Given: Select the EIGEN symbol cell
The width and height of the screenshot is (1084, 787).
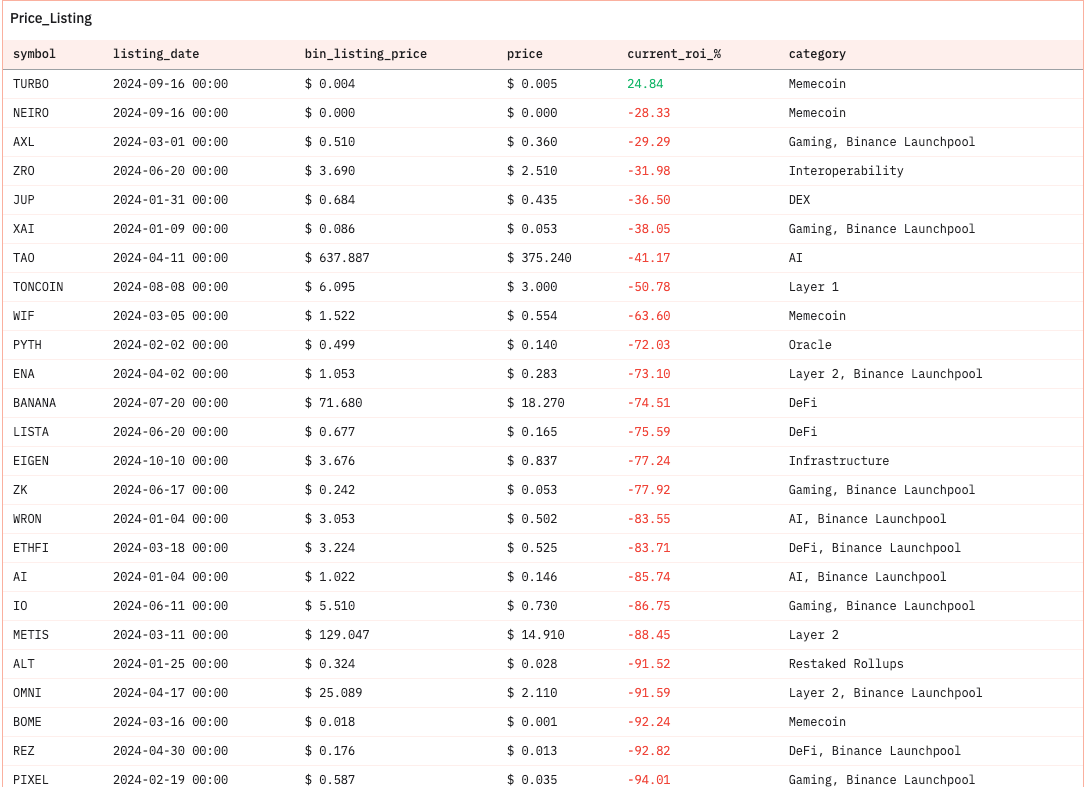Looking at the screenshot, I should [x=31, y=461].
